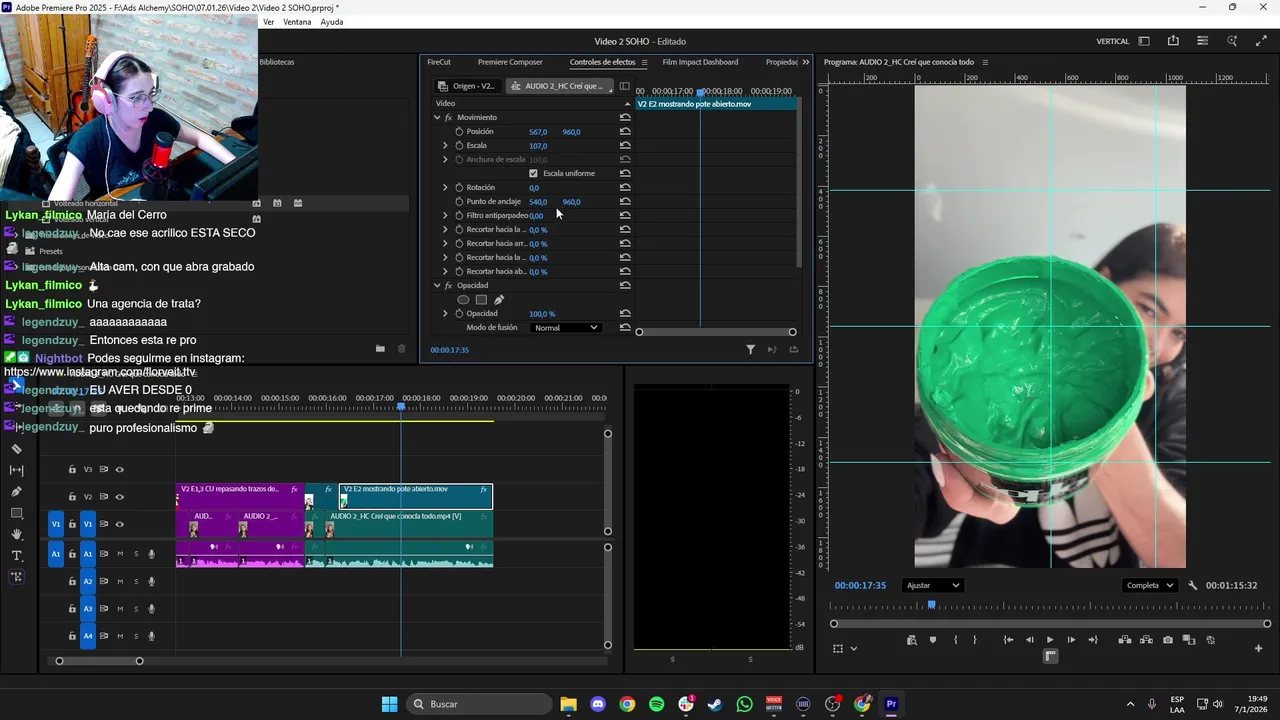Select the Hand tool in the toolbar
This screenshot has height=720, width=1280.
16,534
